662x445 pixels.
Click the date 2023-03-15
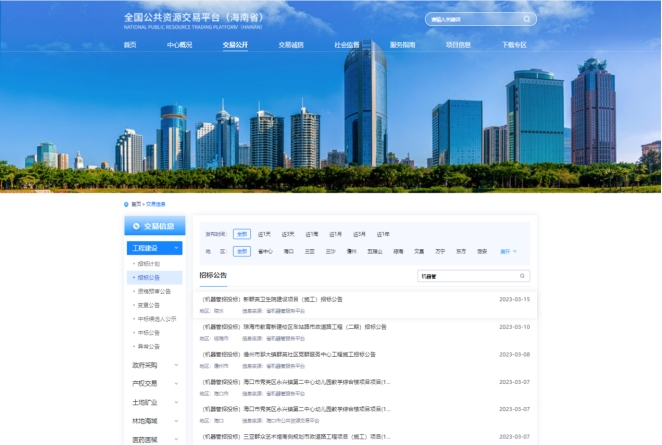[514, 299]
